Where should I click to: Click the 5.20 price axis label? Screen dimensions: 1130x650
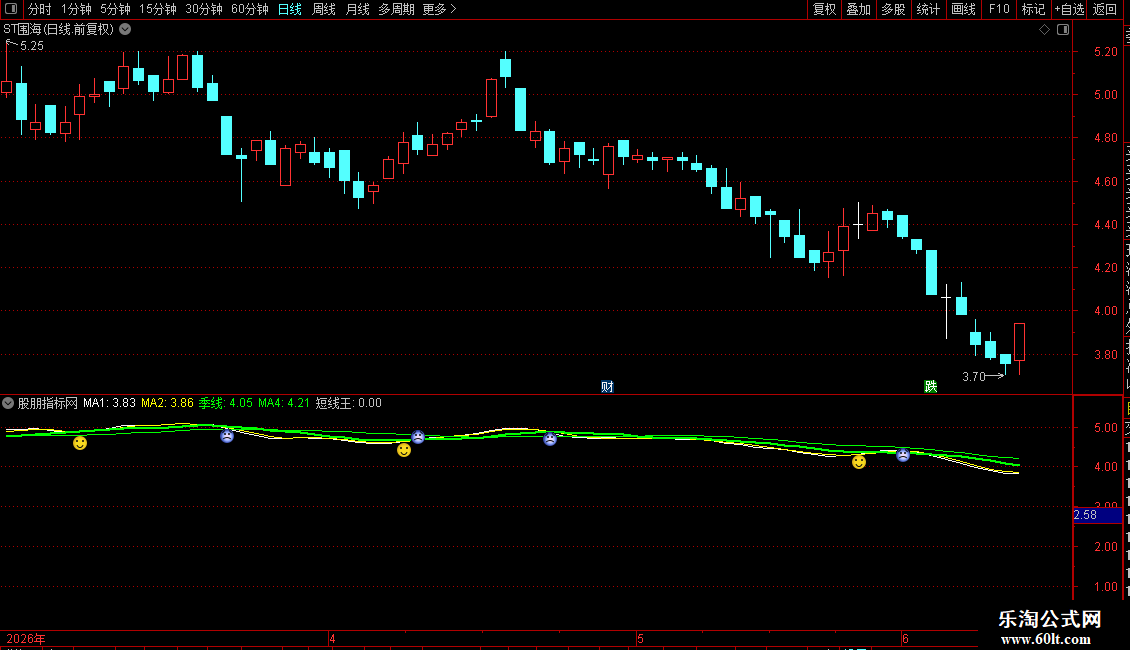(1105, 52)
